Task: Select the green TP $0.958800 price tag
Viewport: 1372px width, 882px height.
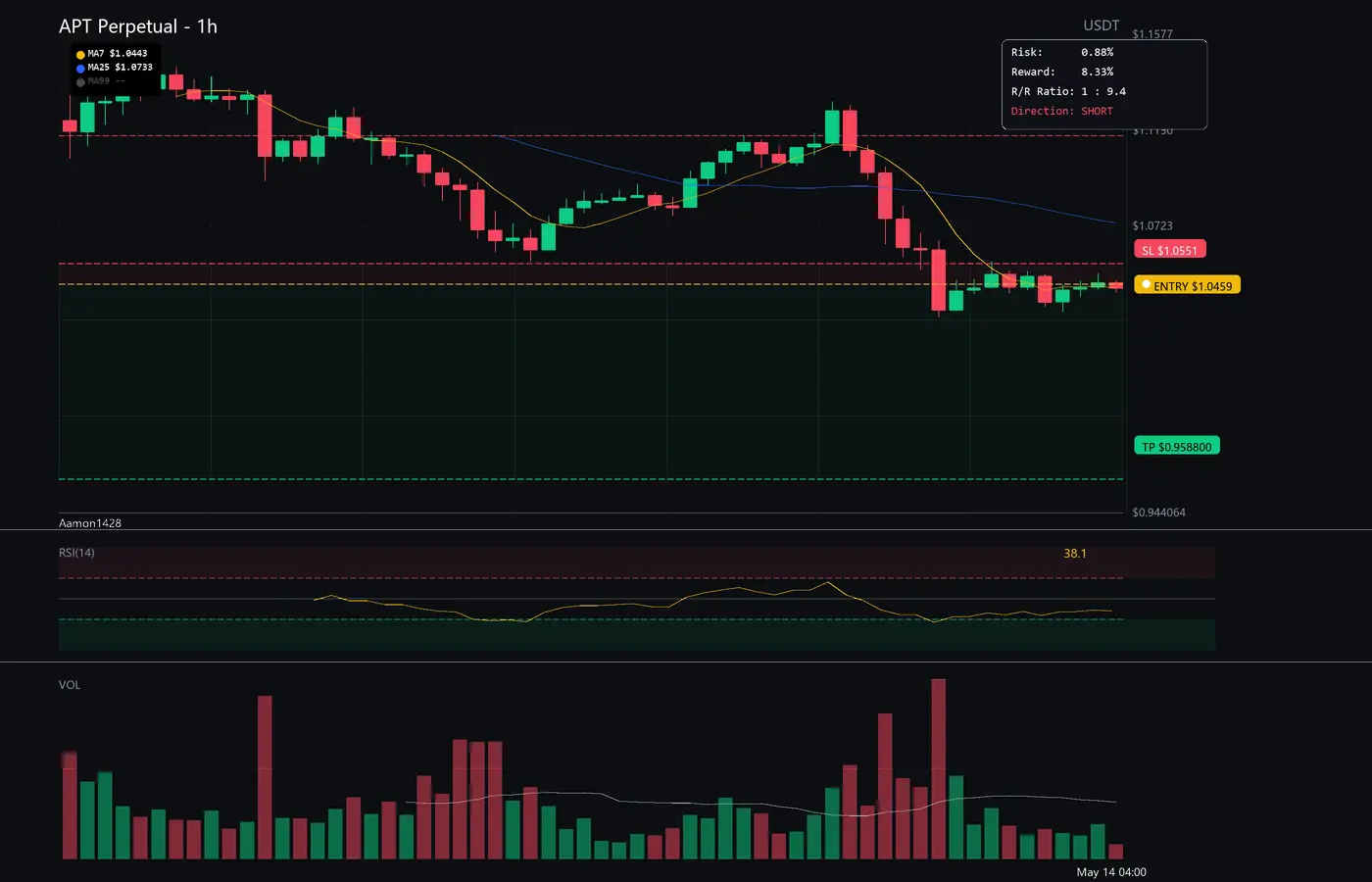Action: click(x=1177, y=446)
